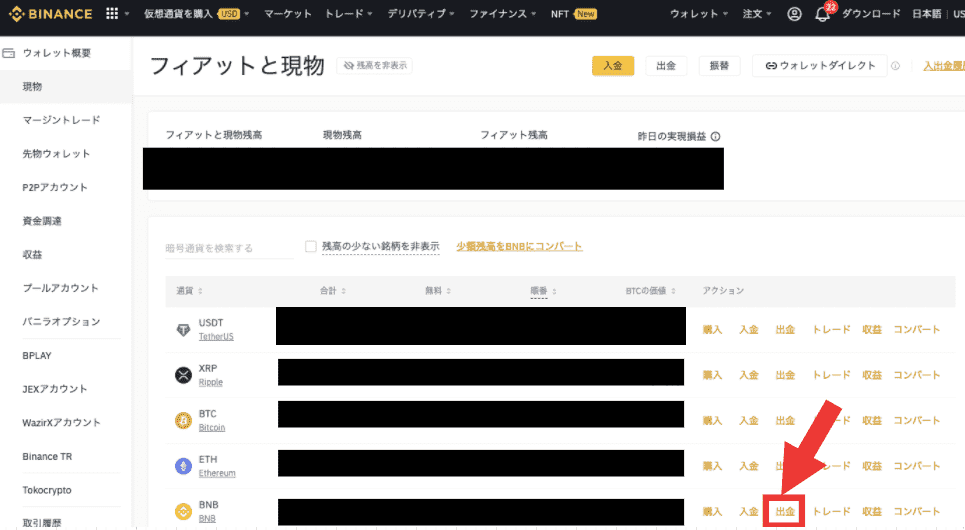The height and width of the screenshot is (530, 965).
Task: Open Binance TR in sidebar
Action: [x=47, y=456]
